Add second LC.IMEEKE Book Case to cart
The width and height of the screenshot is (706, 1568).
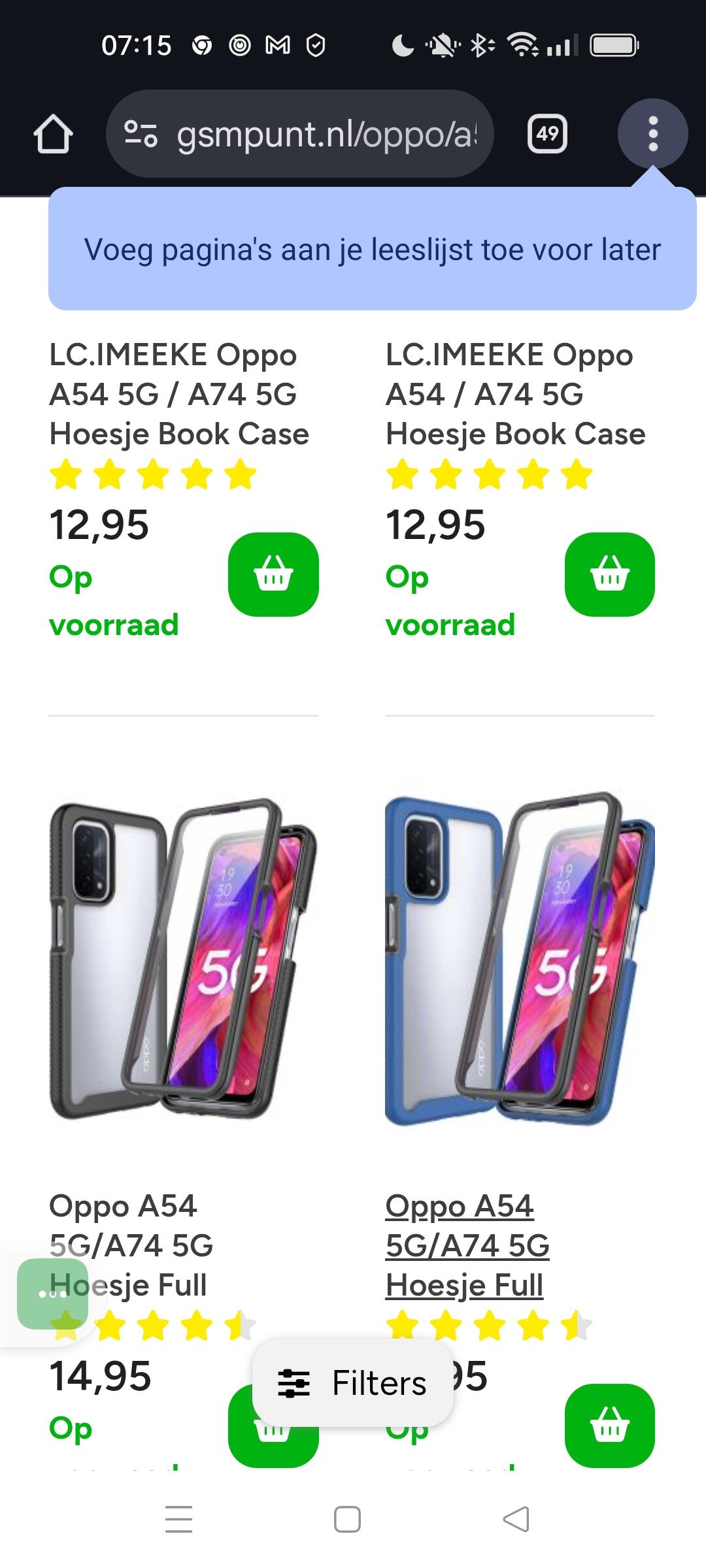610,574
